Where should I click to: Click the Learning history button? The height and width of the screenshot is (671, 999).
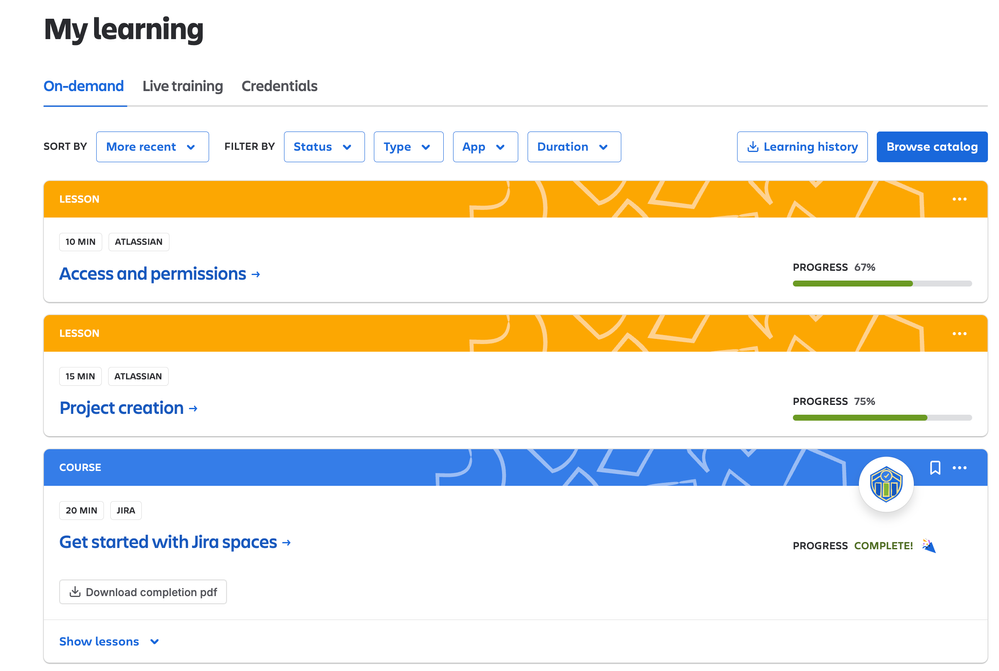tap(802, 147)
